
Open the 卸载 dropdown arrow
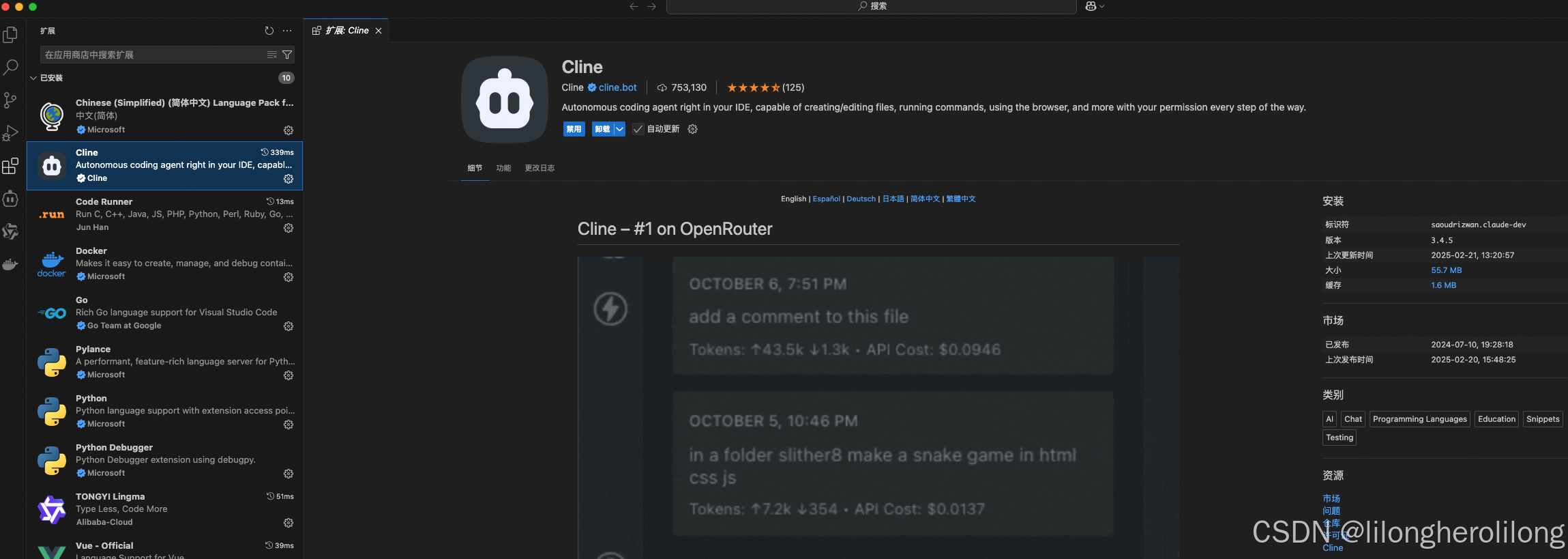coord(619,129)
